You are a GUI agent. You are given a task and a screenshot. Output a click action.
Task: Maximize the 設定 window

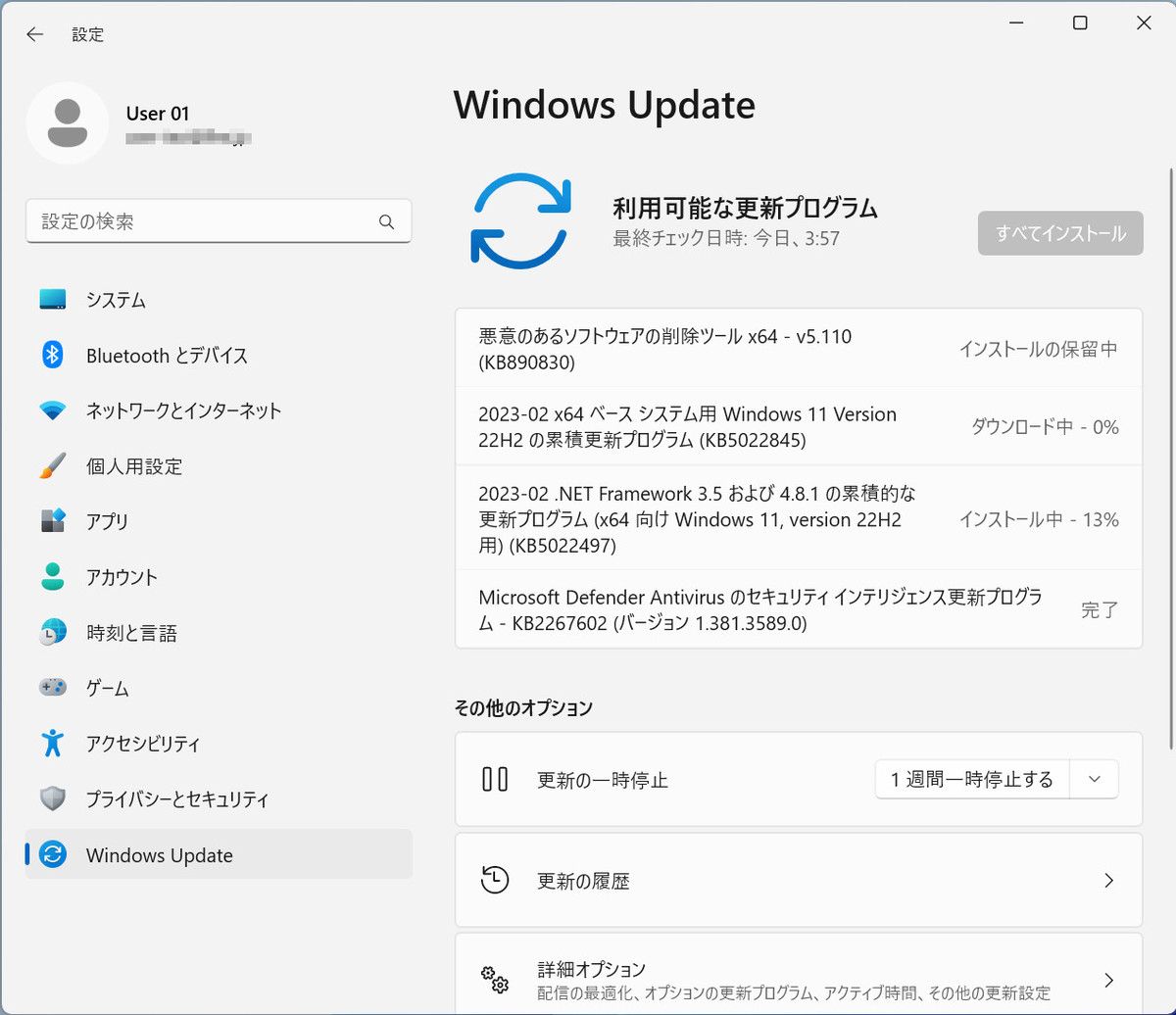click(x=1080, y=24)
